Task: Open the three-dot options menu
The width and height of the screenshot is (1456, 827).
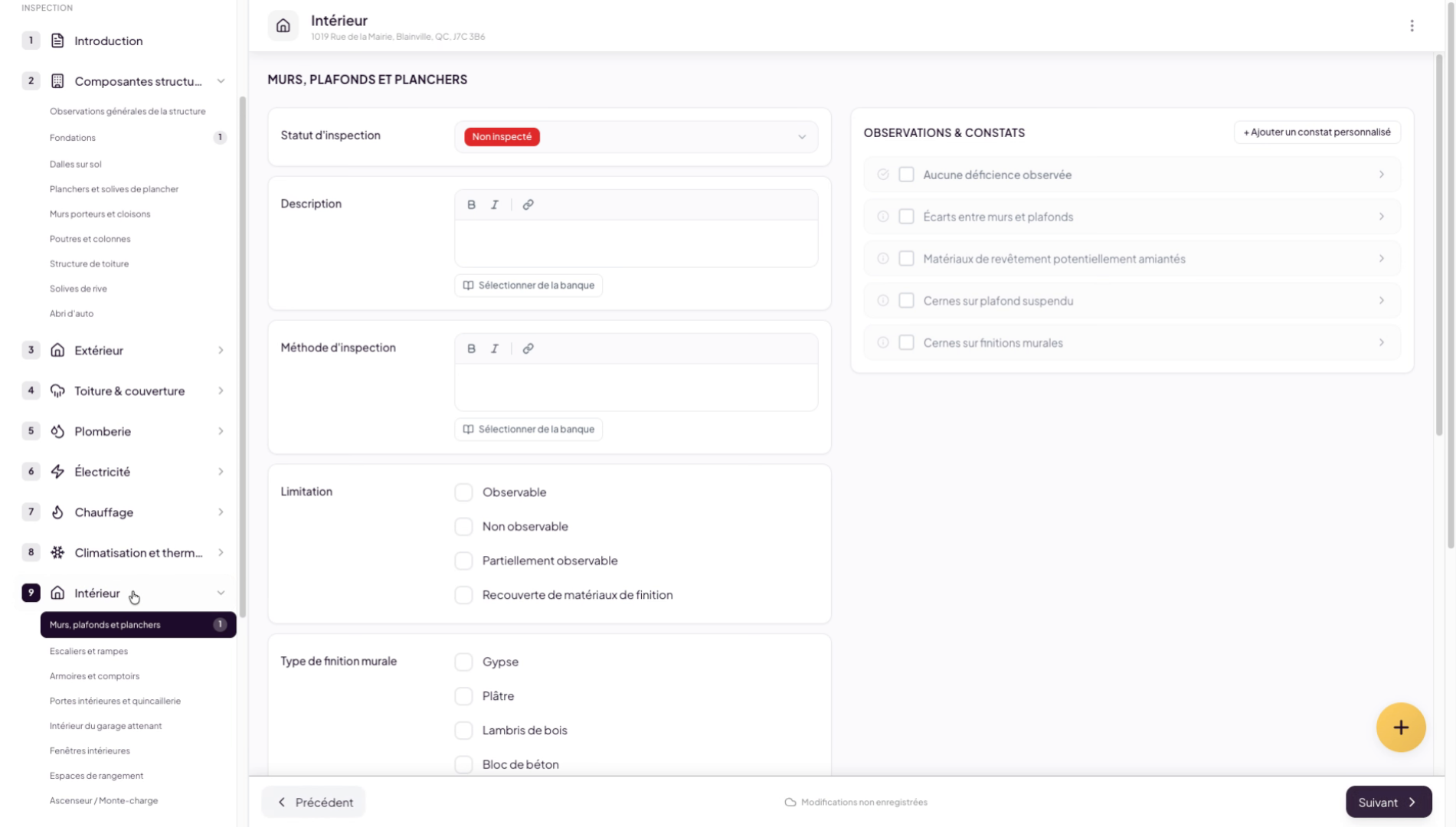Action: [1412, 26]
